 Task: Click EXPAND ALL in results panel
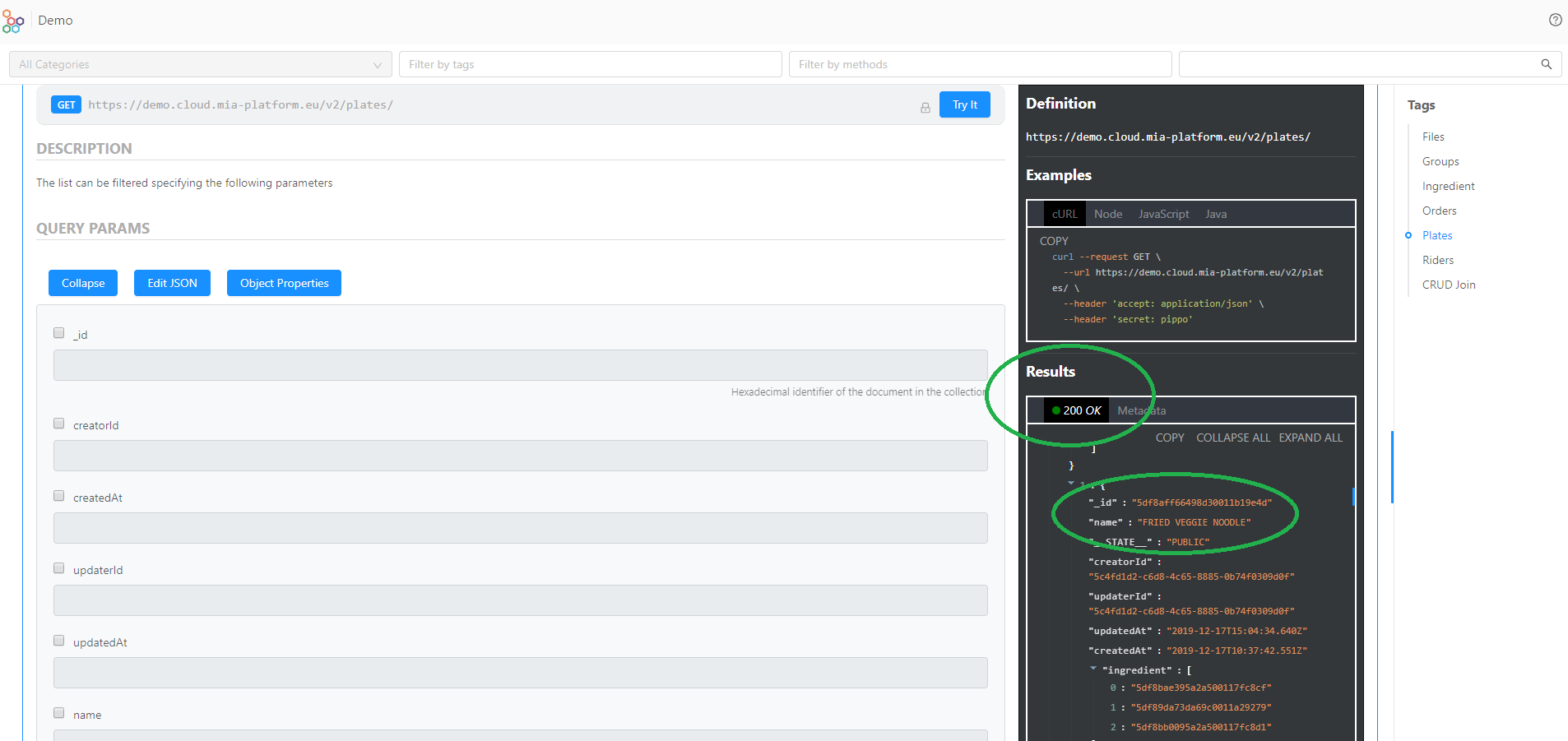(x=1310, y=438)
